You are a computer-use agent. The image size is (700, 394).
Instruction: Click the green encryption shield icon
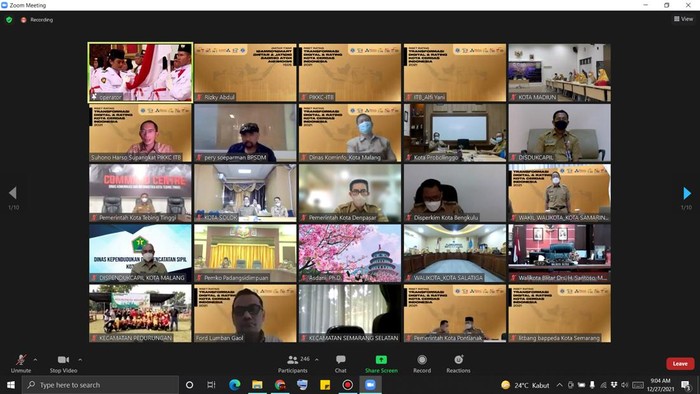coord(9,20)
